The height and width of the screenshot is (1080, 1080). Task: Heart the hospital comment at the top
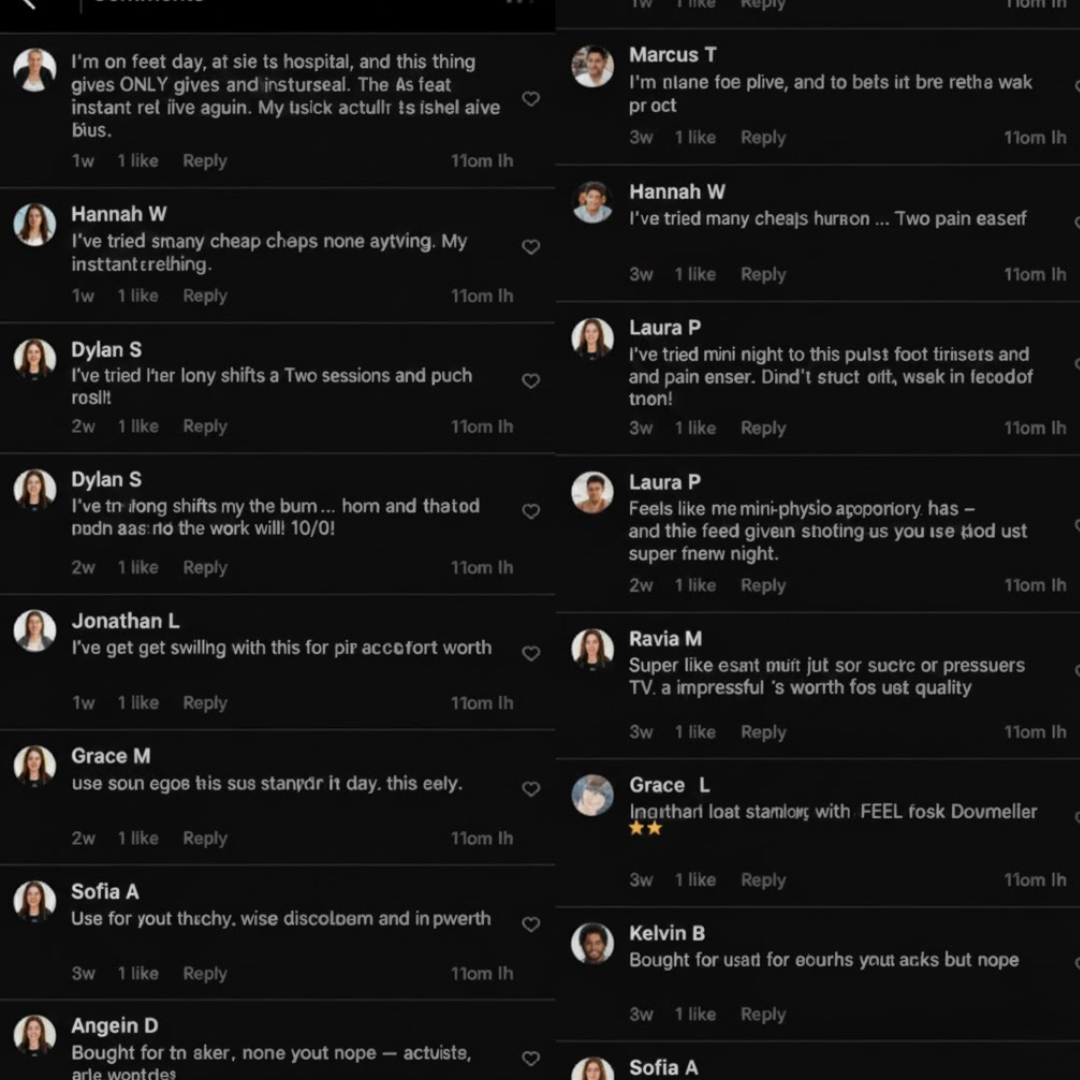coord(531,99)
